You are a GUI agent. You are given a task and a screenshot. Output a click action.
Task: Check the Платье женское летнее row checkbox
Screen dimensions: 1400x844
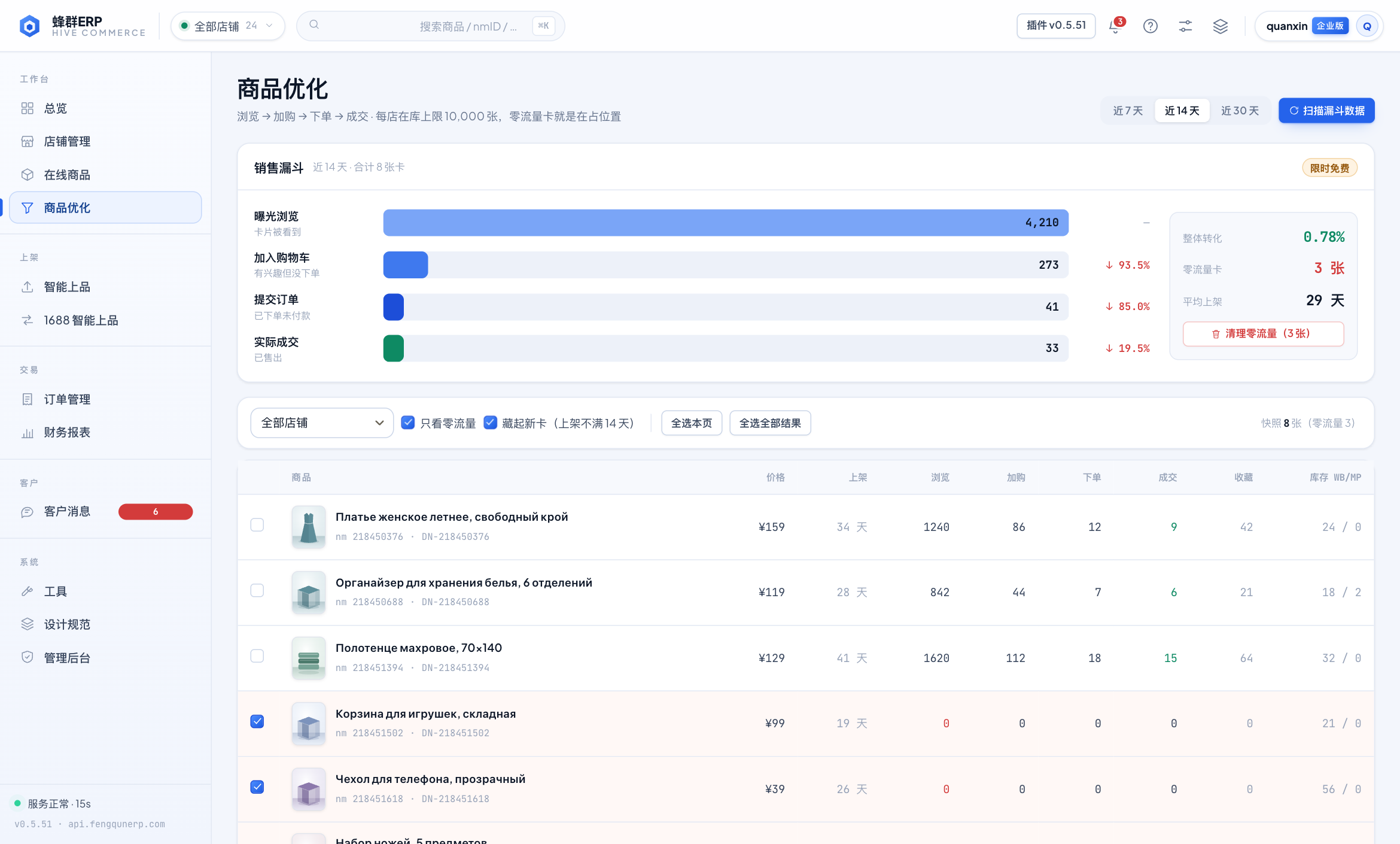click(257, 525)
